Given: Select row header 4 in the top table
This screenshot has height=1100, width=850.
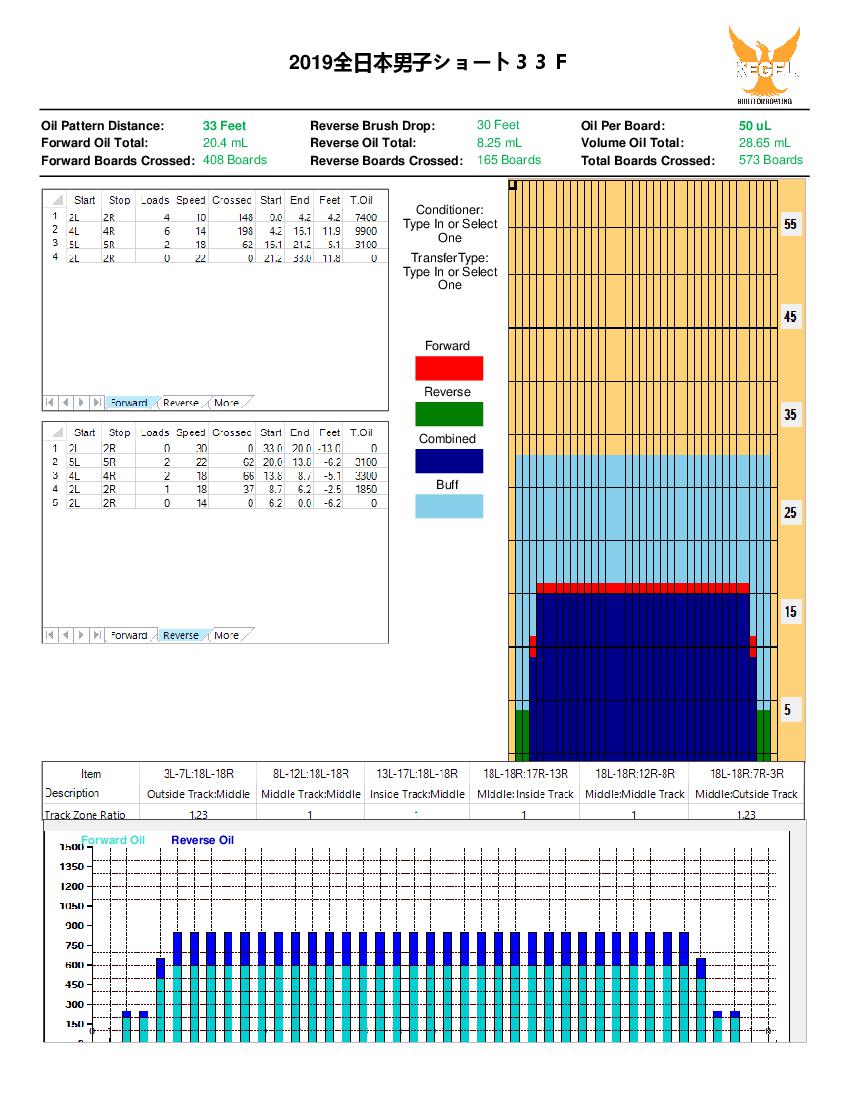Looking at the screenshot, I should click(x=55, y=257).
